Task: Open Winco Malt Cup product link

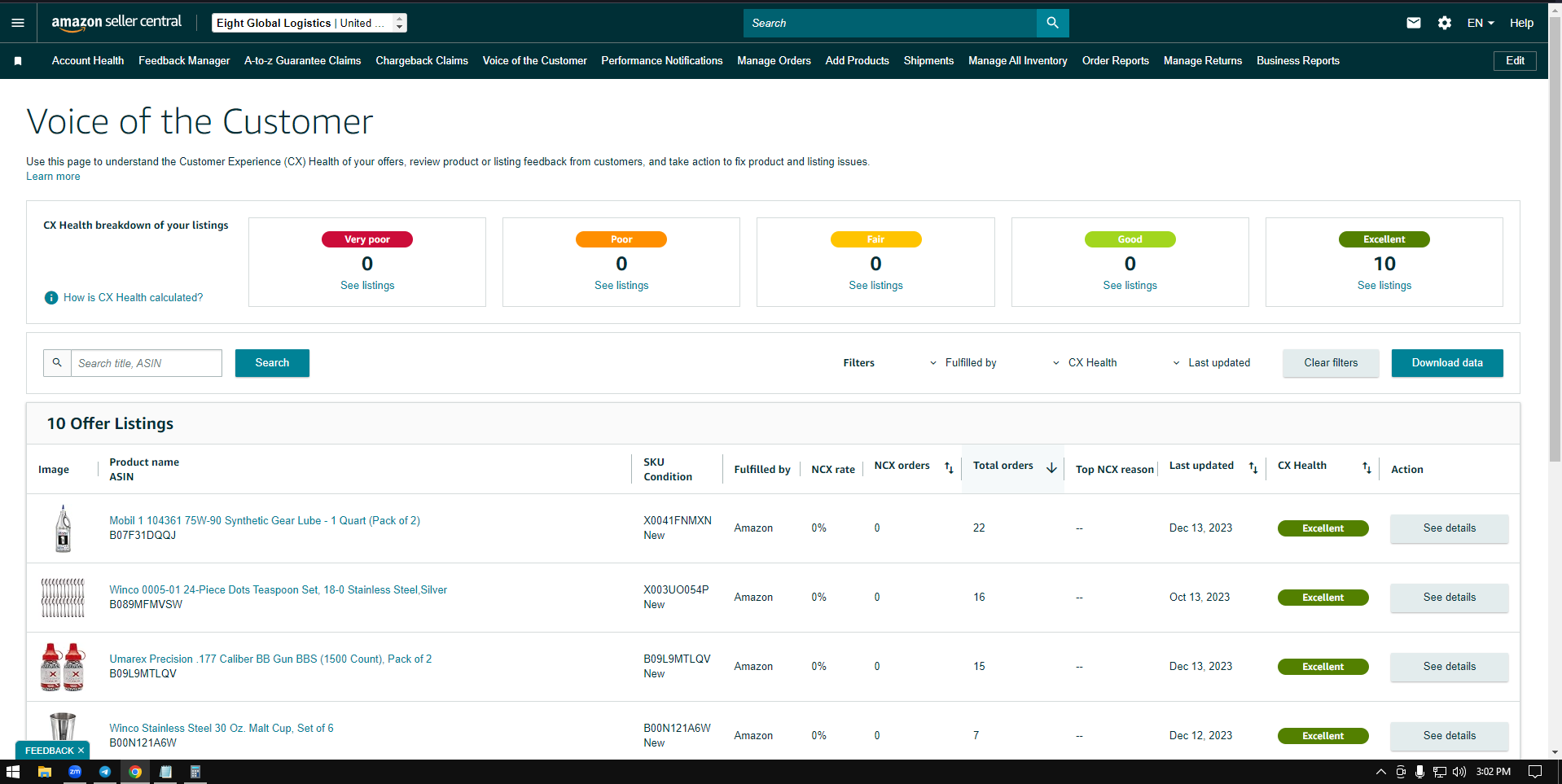Action: coord(222,729)
